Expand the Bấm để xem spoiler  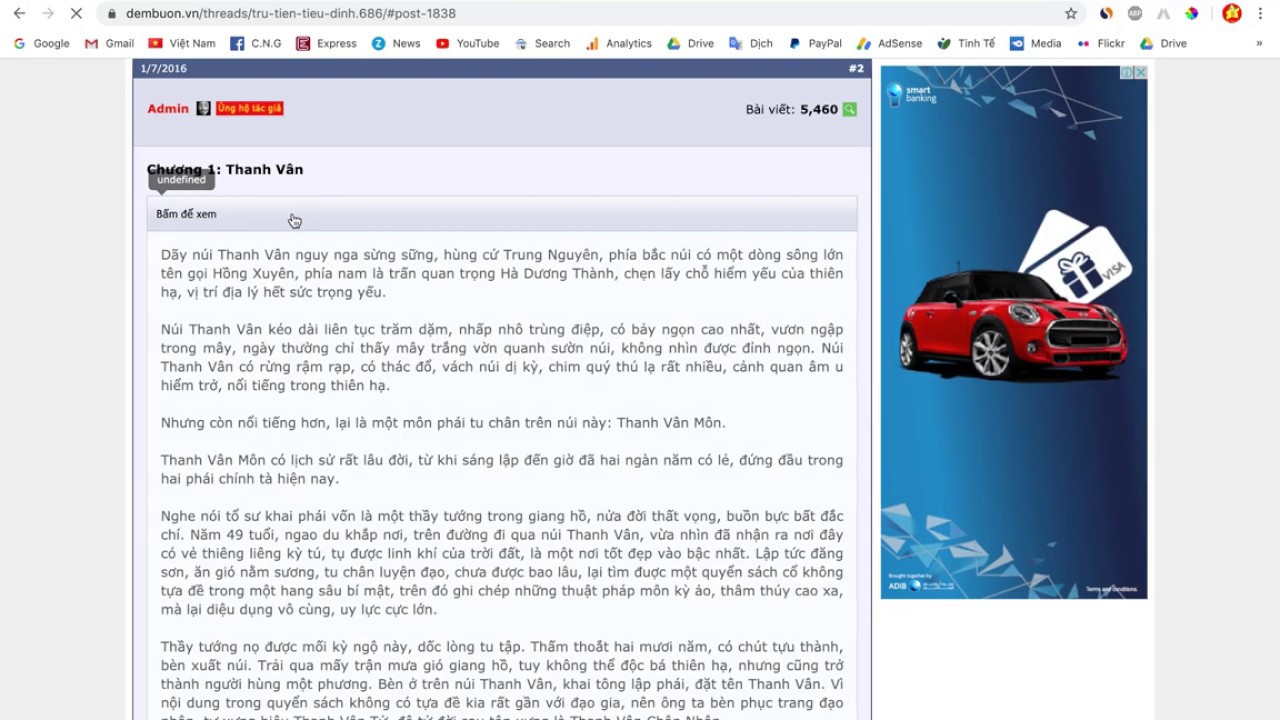(x=502, y=214)
